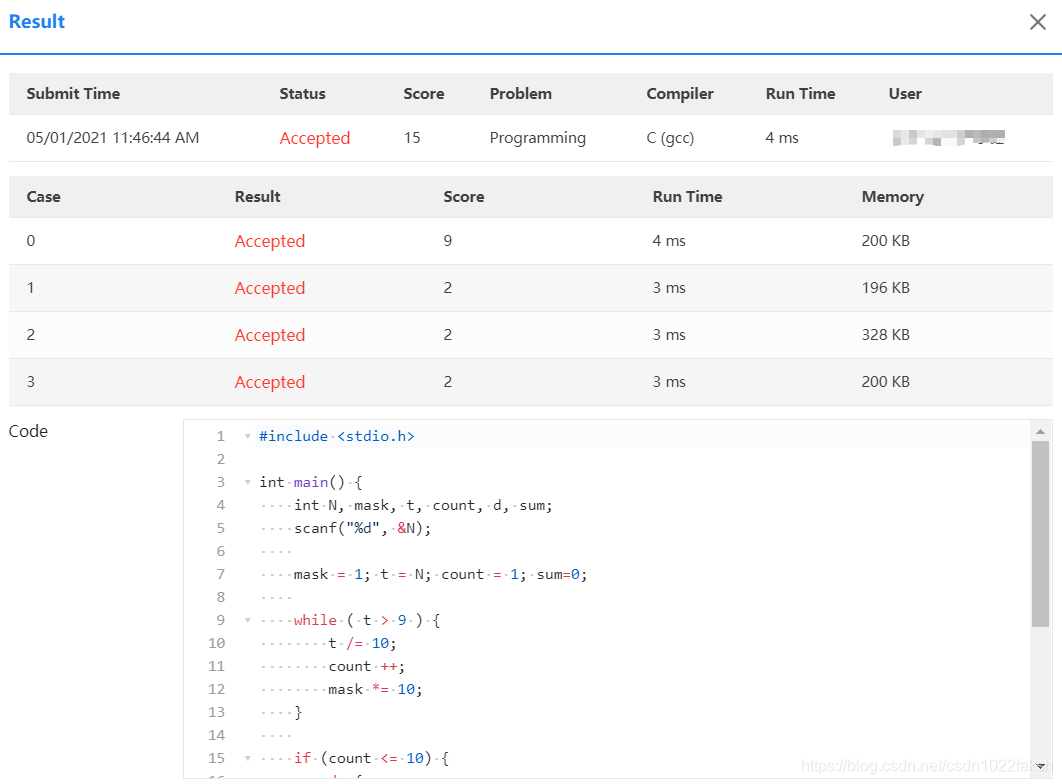
Task: Click the 'count ++;' code line
Action: coord(366,666)
